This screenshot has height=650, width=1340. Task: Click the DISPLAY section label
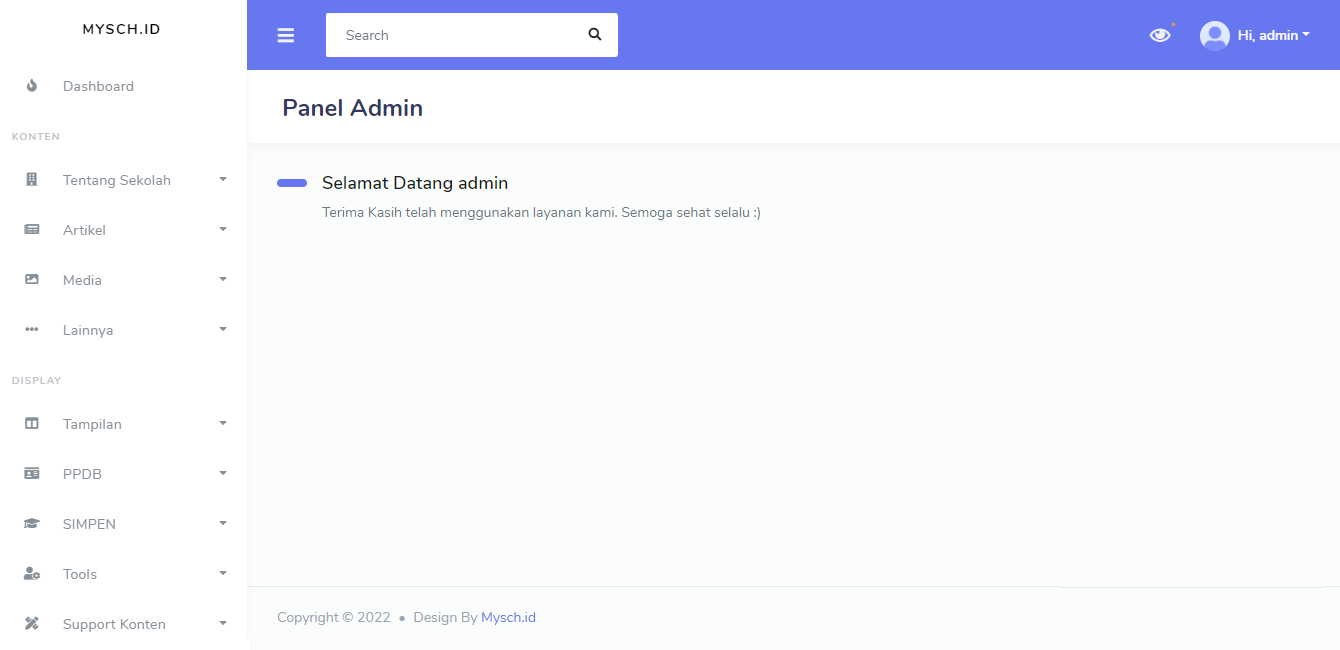pos(37,380)
